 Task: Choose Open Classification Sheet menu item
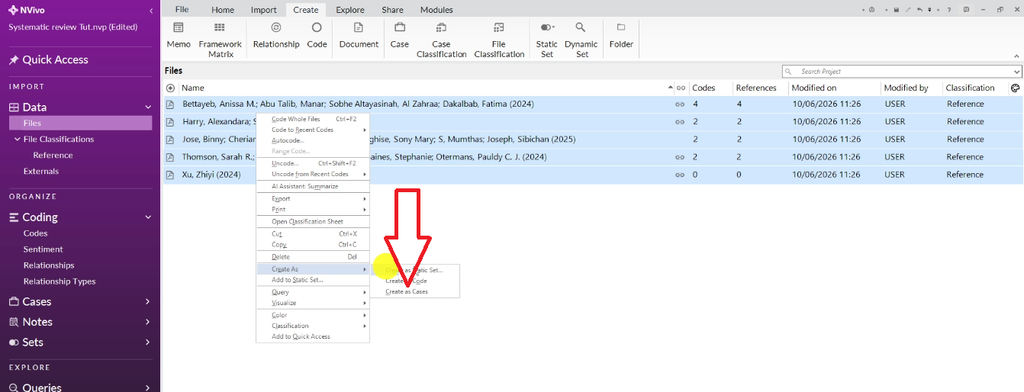(313, 221)
